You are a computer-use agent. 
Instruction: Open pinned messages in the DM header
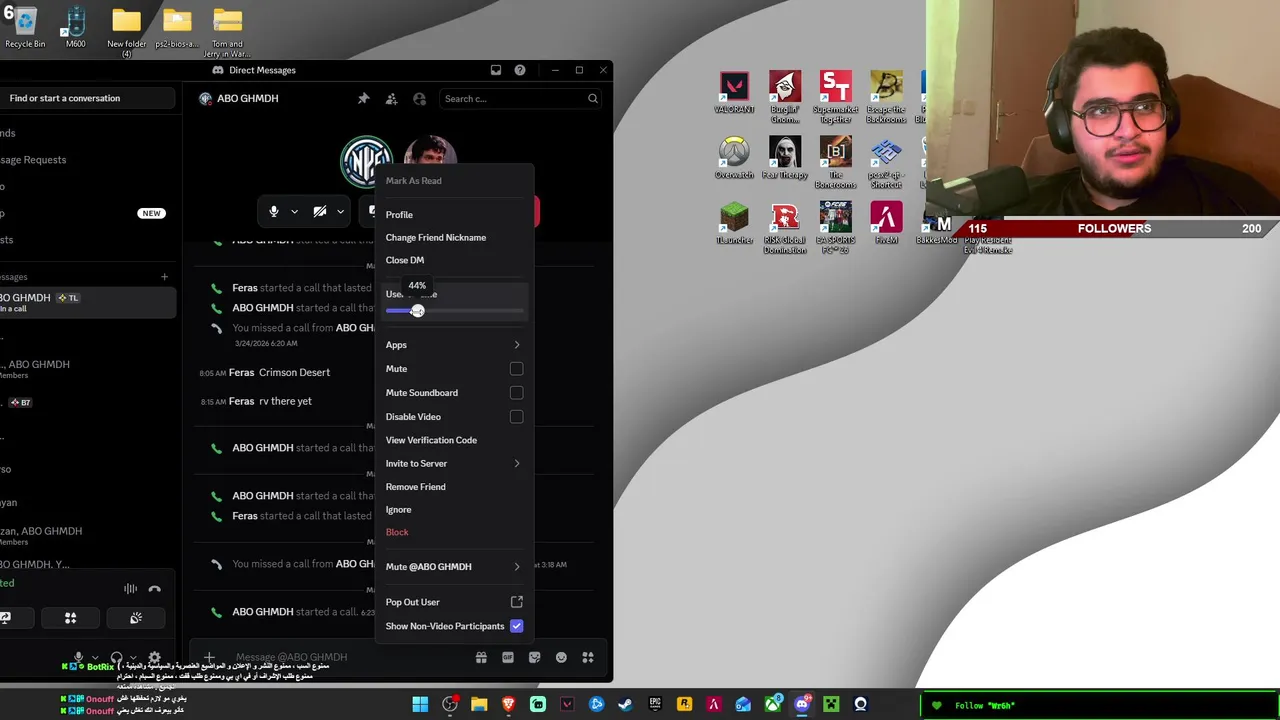coord(363,99)
